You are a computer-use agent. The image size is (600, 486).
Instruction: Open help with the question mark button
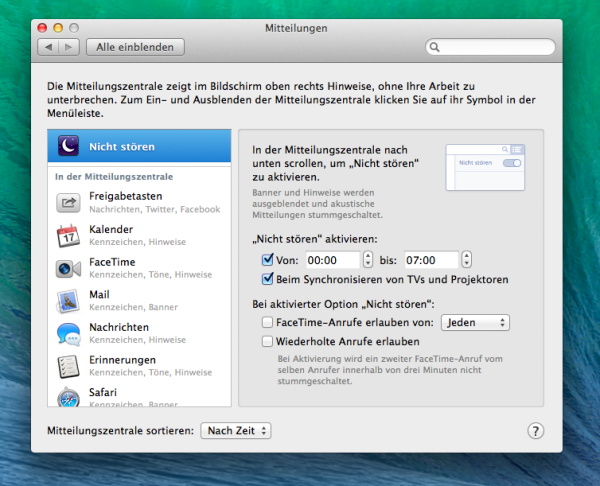(x=535, y=431)
